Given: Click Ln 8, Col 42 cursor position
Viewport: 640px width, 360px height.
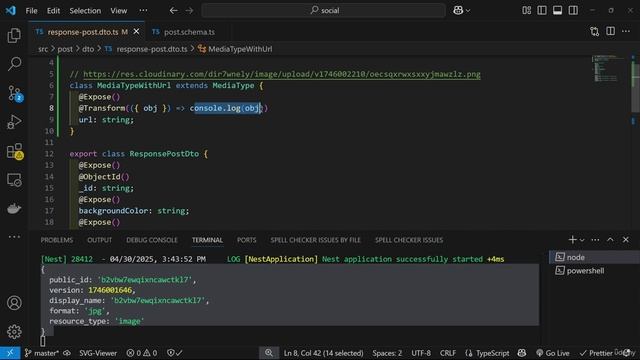Looking at the screenshot, I should point(323,353).
